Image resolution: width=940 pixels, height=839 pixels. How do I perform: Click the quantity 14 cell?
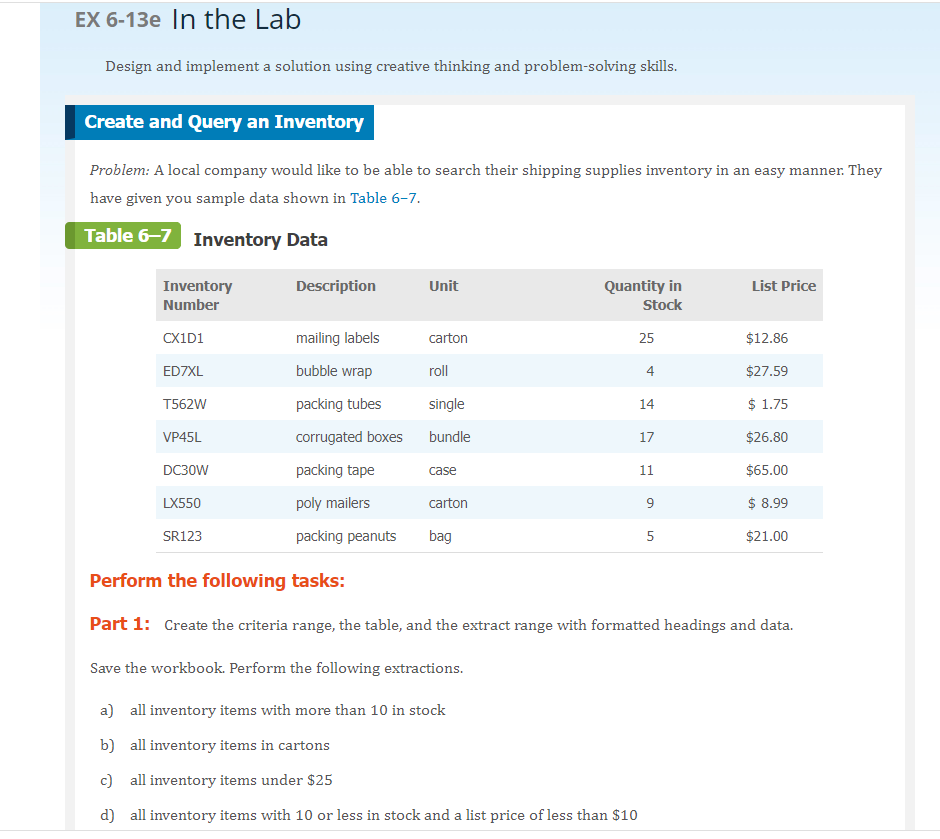pos(646,404)
